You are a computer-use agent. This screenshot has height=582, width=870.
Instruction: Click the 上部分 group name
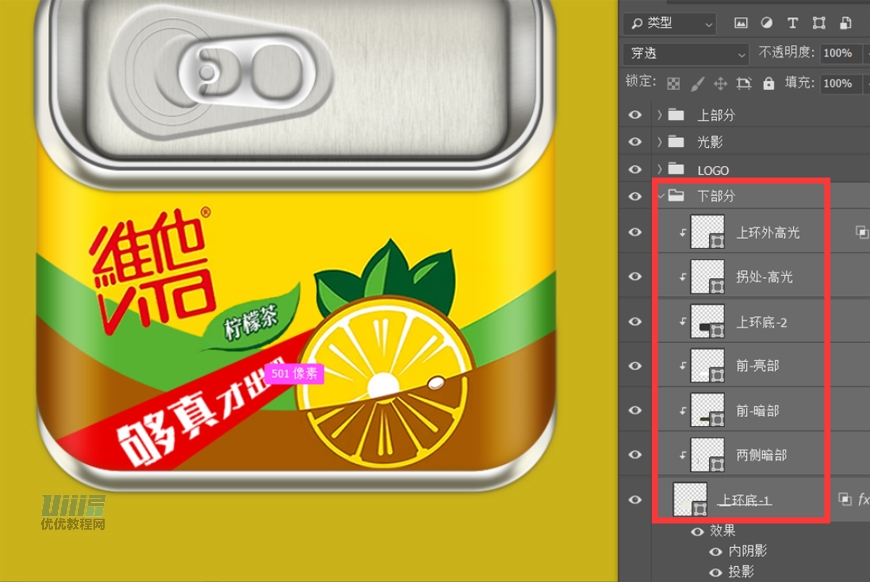716,115
